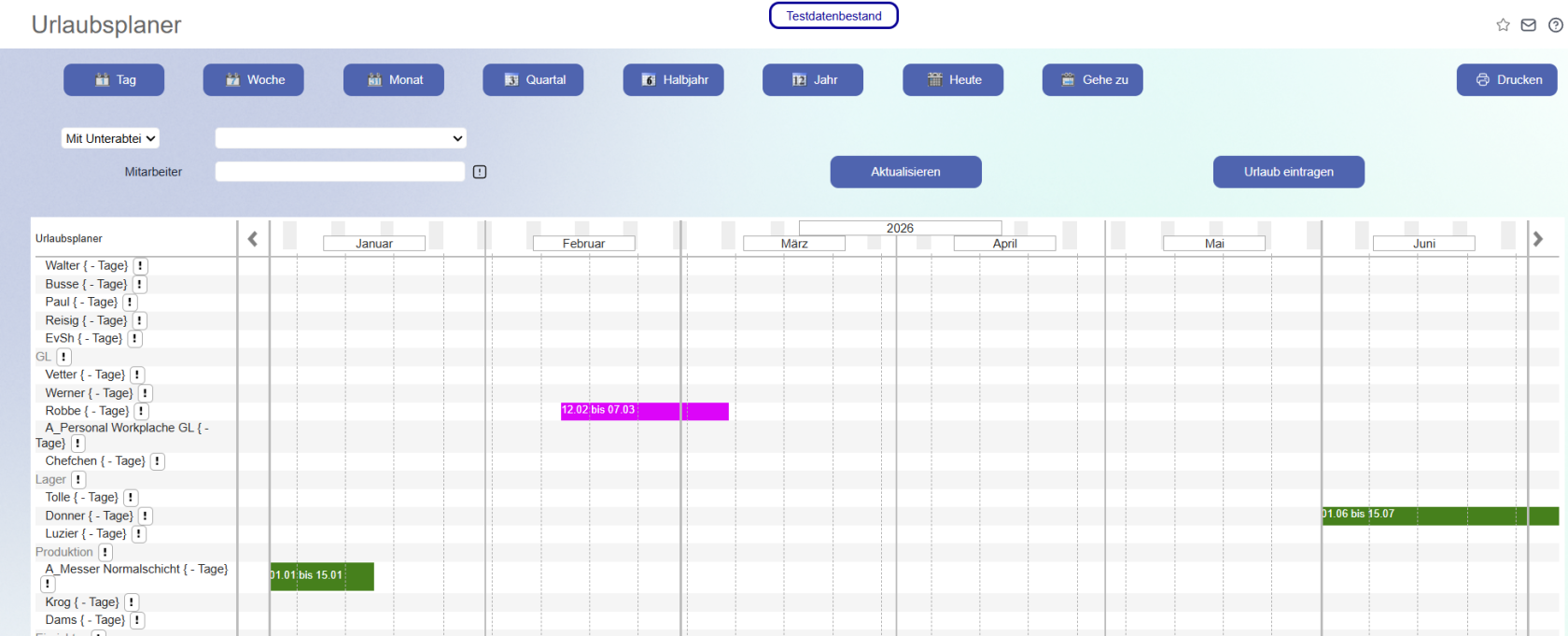Go to previous period with left arrow
The image size is (1568, 636).
pyautogui.click(x=253, y=239)
